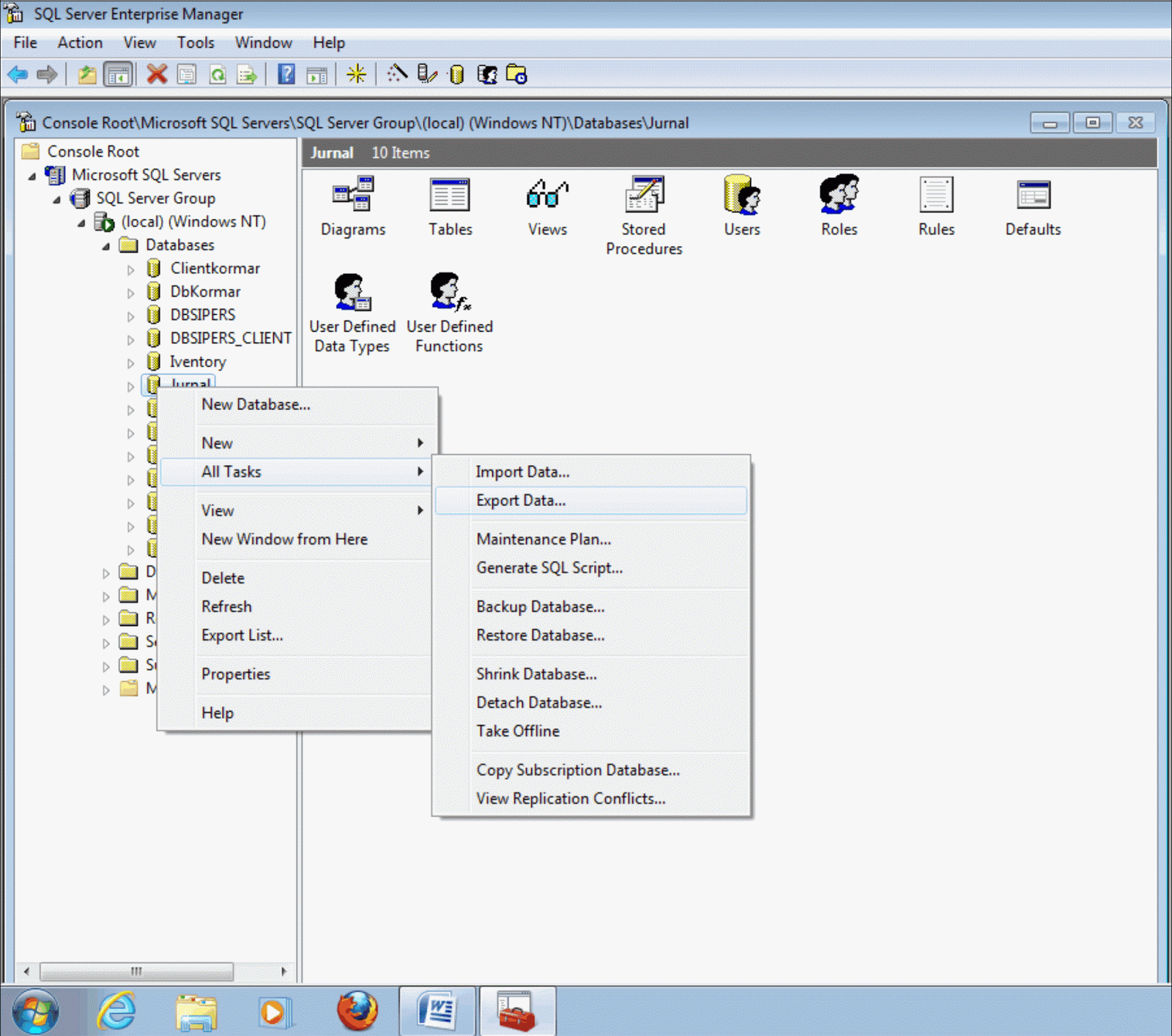Select Restore Database... in the submenu

(591, 636)
